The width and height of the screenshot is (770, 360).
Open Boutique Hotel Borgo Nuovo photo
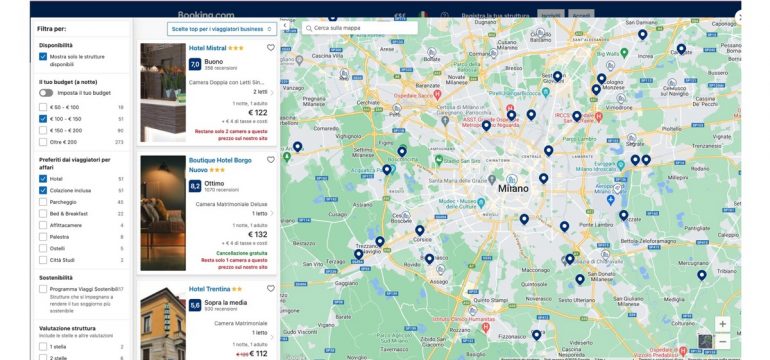click(x=163, y=213)
